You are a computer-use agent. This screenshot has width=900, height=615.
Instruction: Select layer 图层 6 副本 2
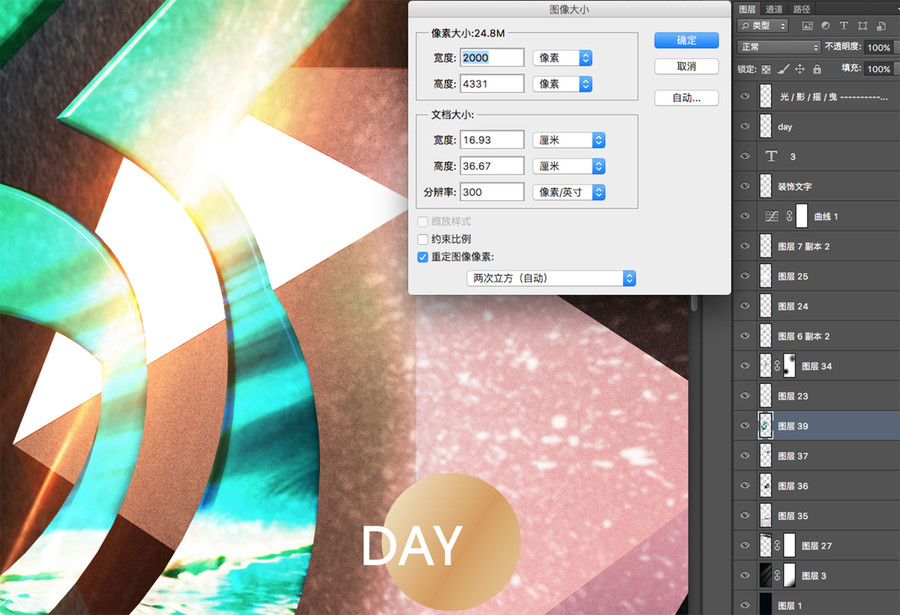click(x=817, y=336)
